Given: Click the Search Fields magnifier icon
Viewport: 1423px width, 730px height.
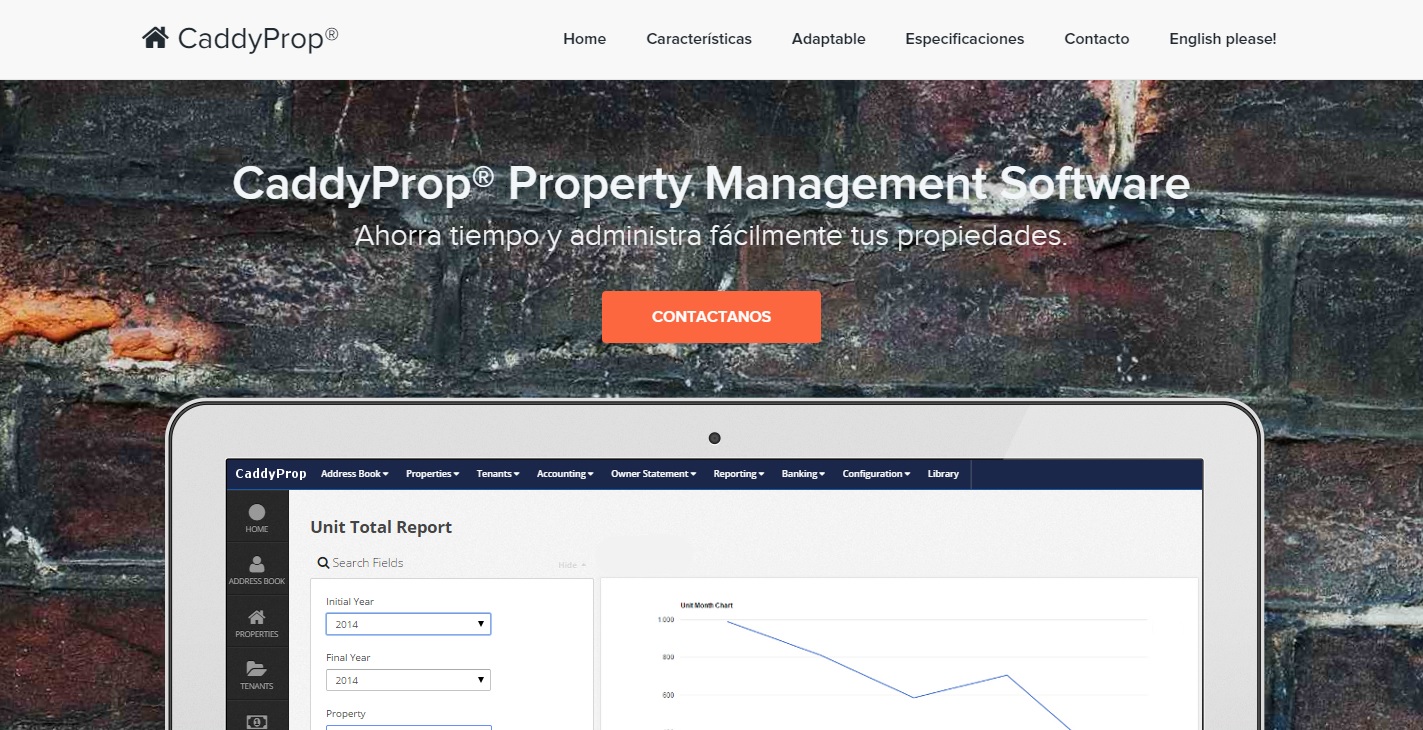Looking at the screenshot, I should pos(323,563).
